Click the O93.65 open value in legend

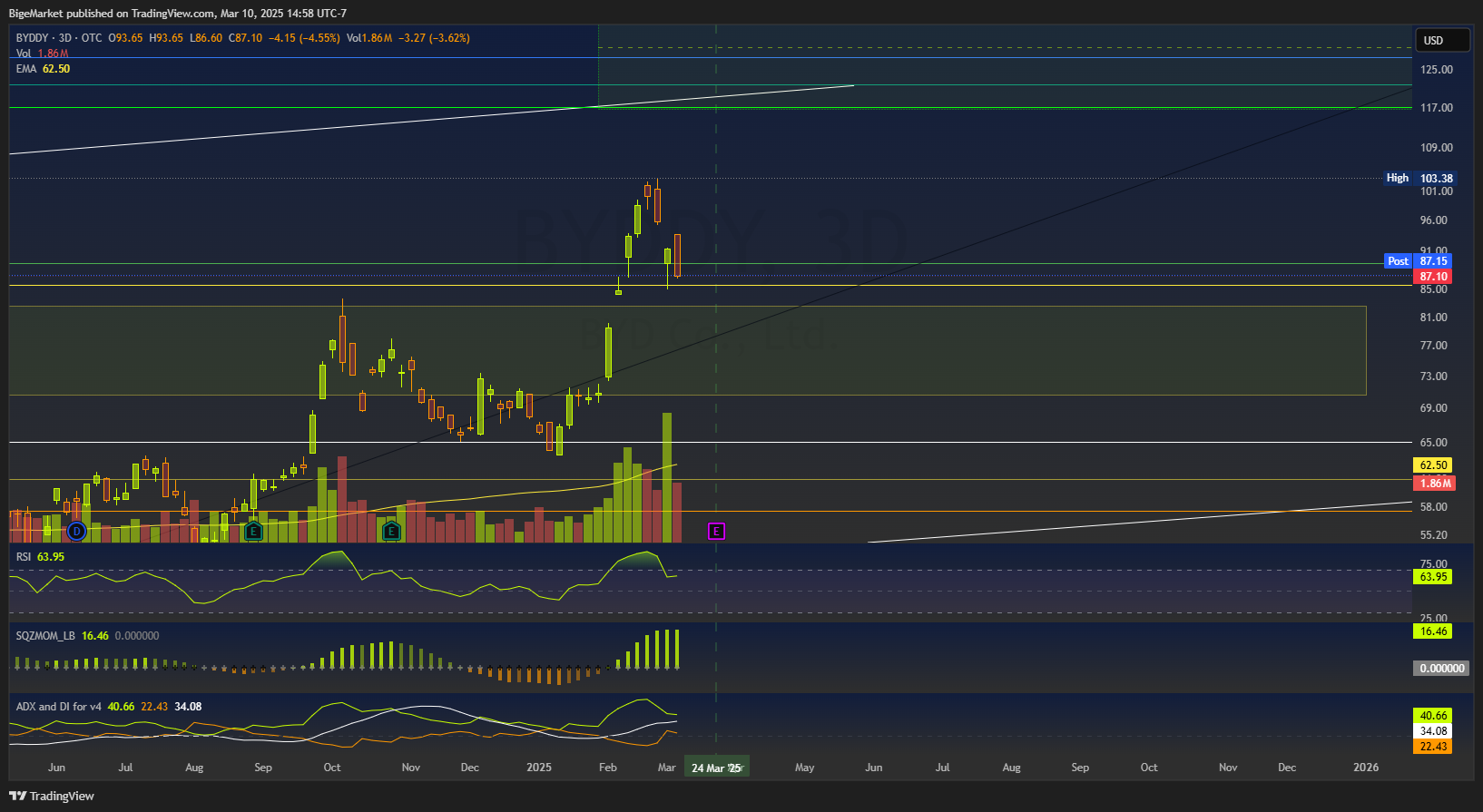(126, 38)
